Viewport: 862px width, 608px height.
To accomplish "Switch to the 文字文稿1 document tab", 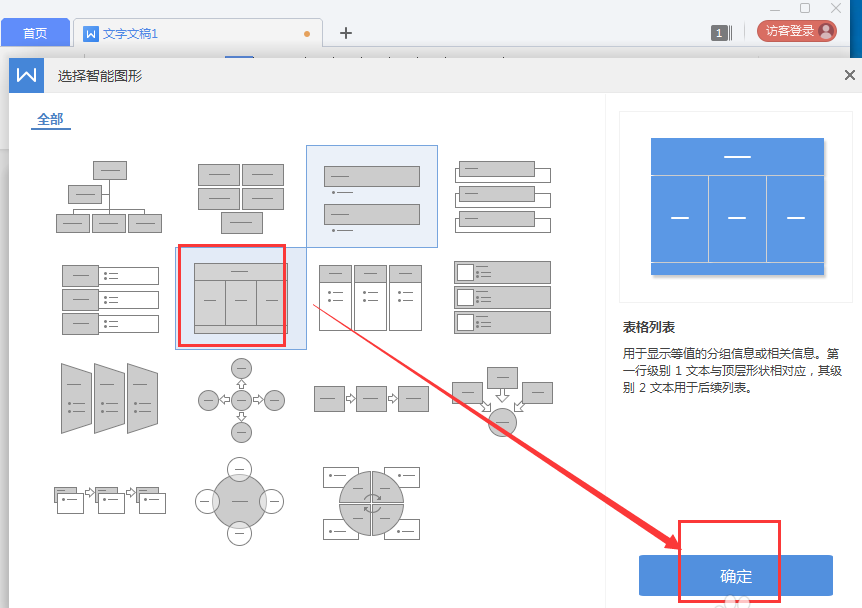I will pyautogui.click(x=130, y=33).
